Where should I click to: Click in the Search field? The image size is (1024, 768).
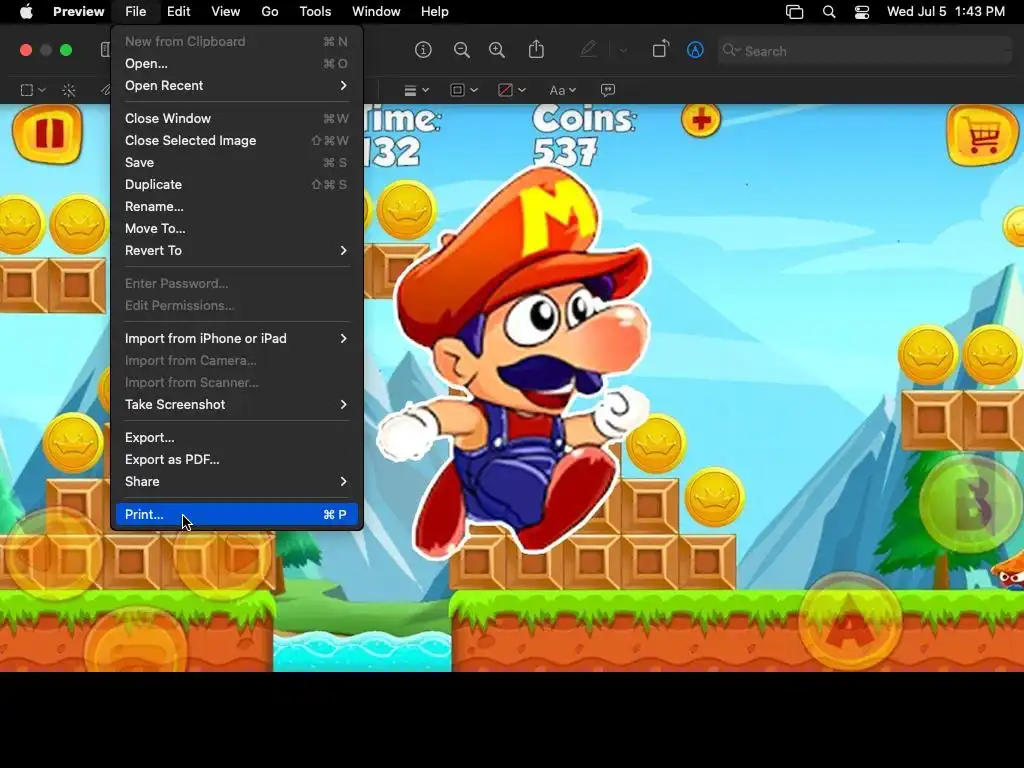click(x=865, y=51)
